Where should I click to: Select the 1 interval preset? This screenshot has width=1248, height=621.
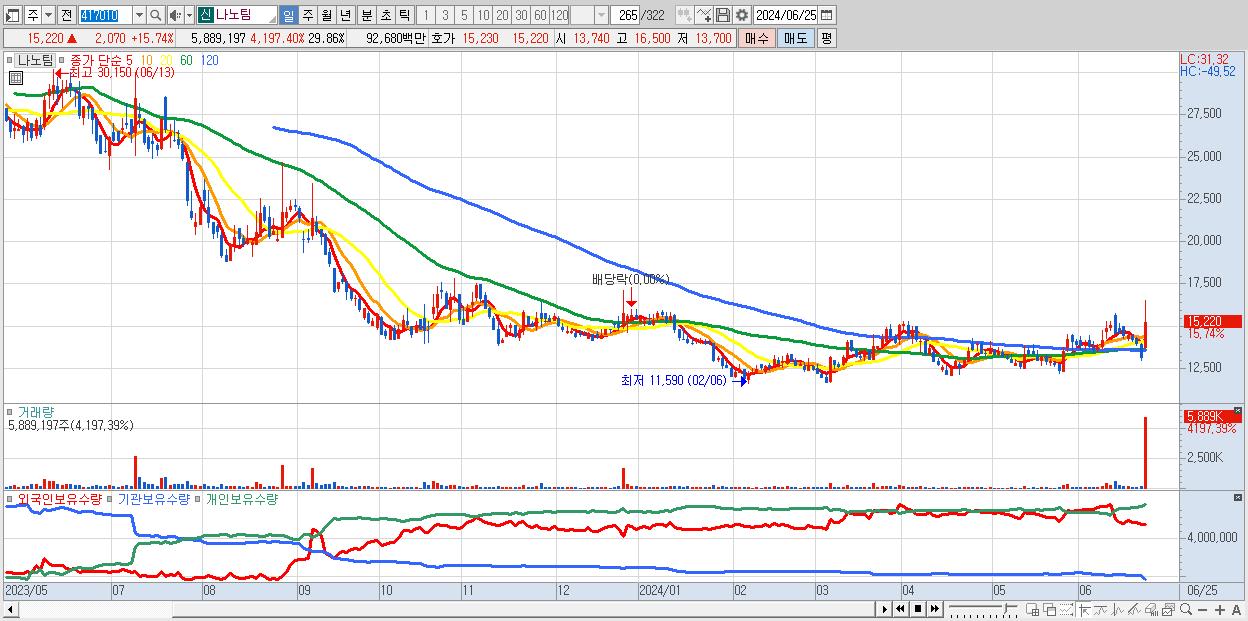pos(426,15)
